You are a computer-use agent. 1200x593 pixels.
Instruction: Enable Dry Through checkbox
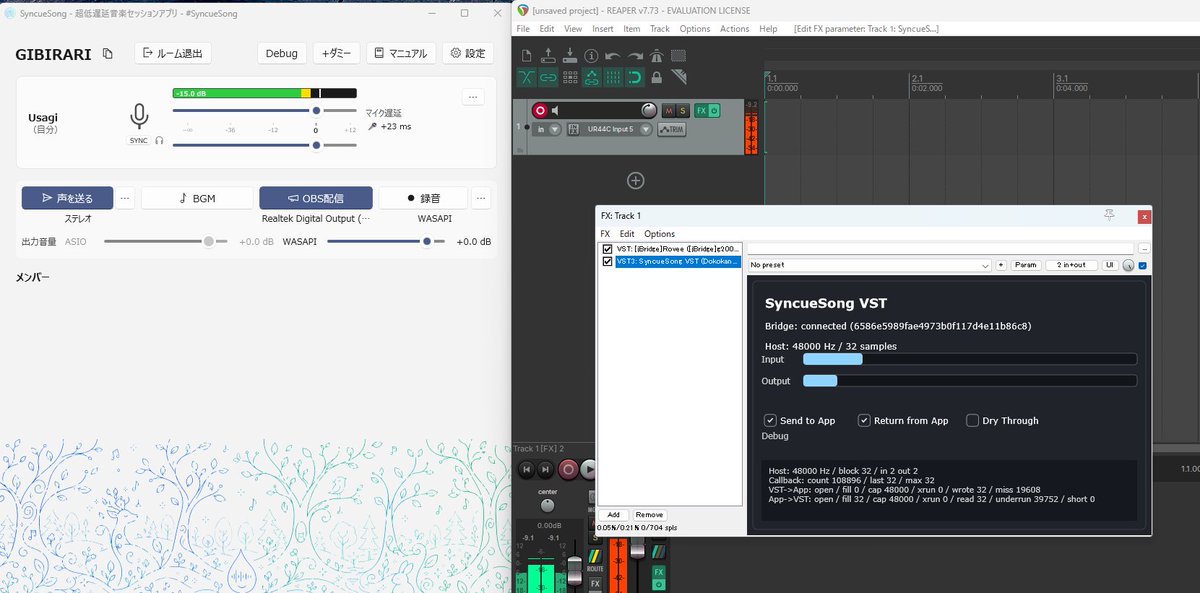point(972,421)
